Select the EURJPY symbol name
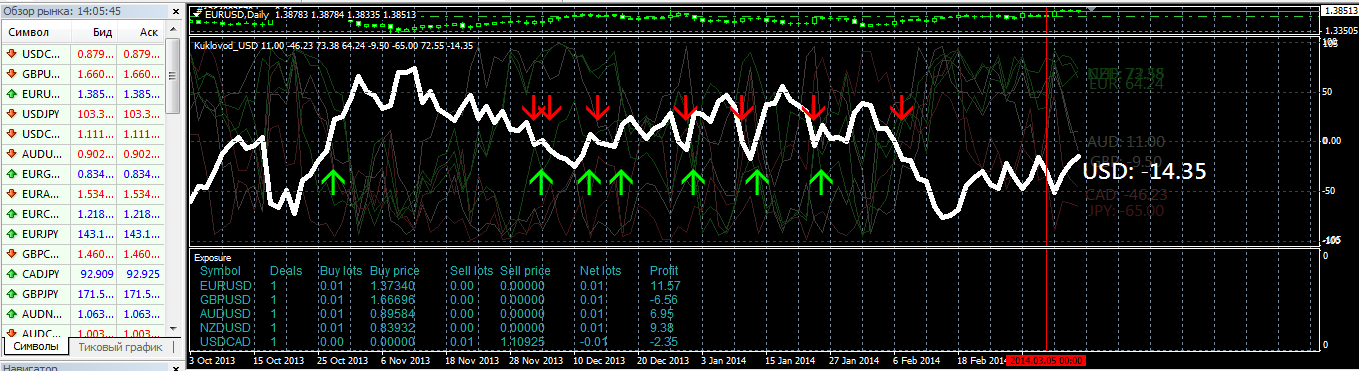The height and width of the screenshot is (371, 1359). 41,233
